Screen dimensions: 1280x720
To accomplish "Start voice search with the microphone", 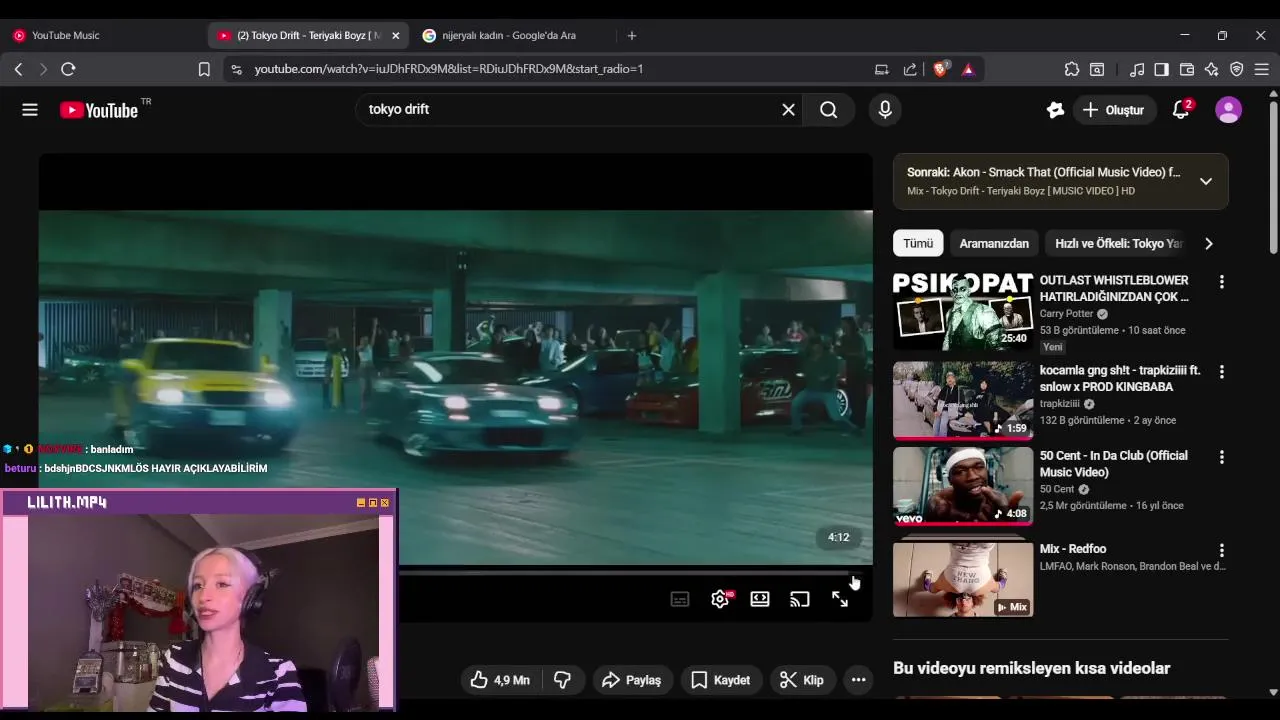I will click(x=885, y=110).
